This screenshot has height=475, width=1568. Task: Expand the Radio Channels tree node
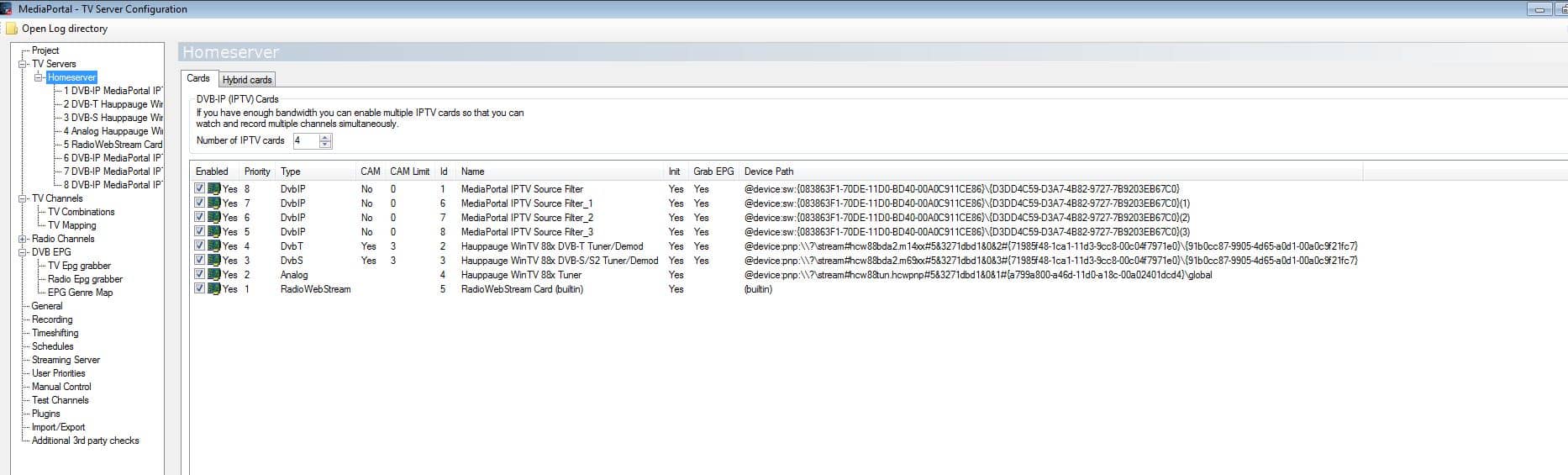pos(23,239)
